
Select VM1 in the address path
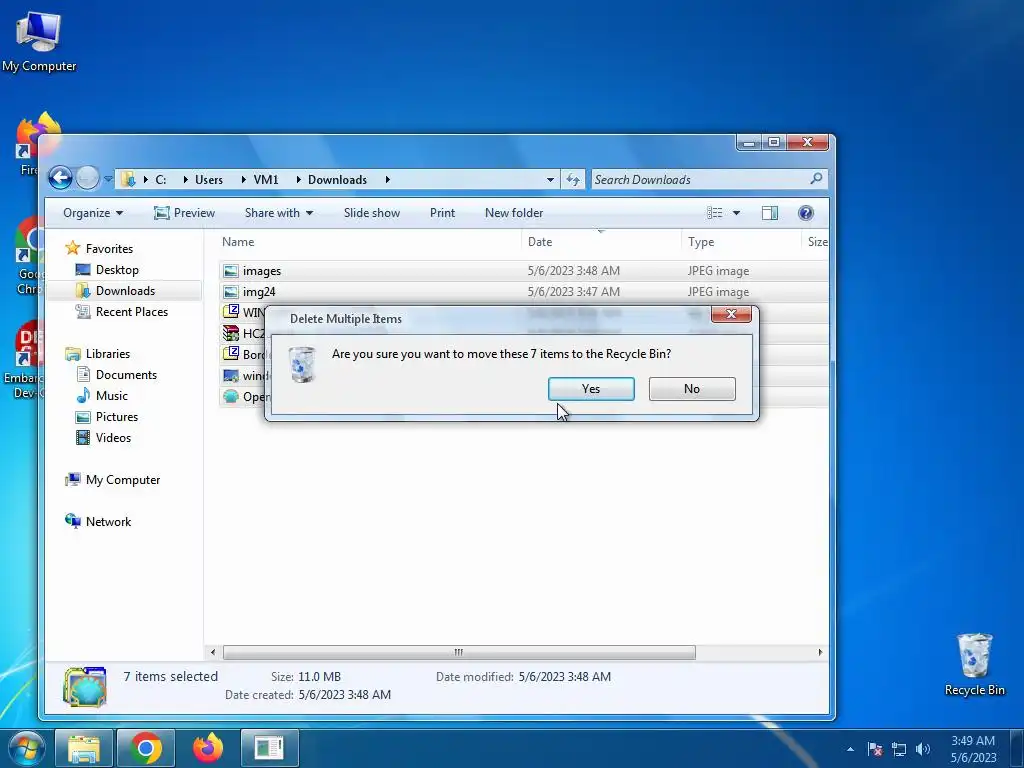(x=266, y=180)
